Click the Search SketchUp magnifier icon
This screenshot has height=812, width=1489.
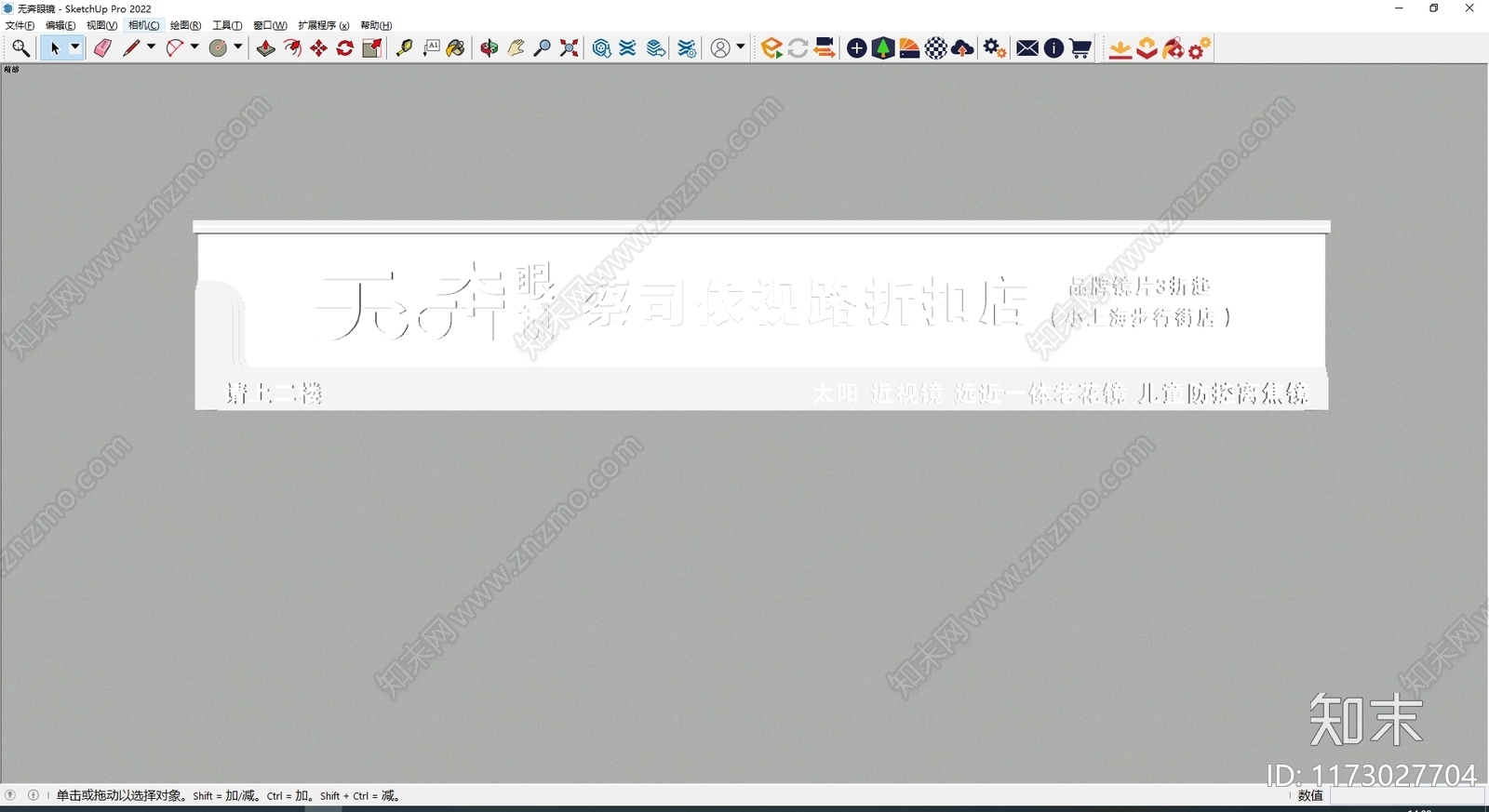[20, 48]
